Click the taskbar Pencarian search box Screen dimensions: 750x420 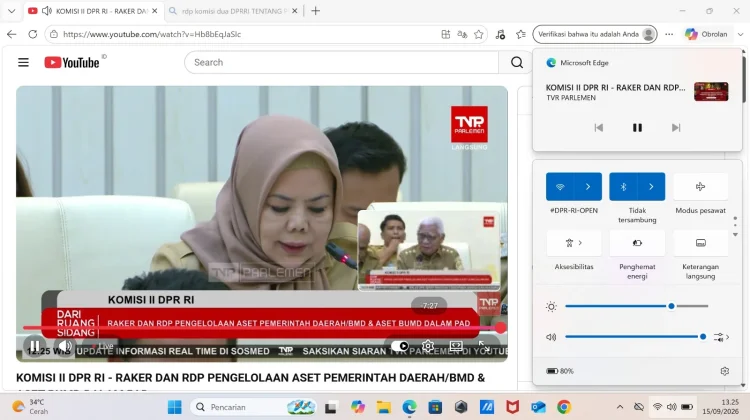pyautogui.click(x=254, y=407)
